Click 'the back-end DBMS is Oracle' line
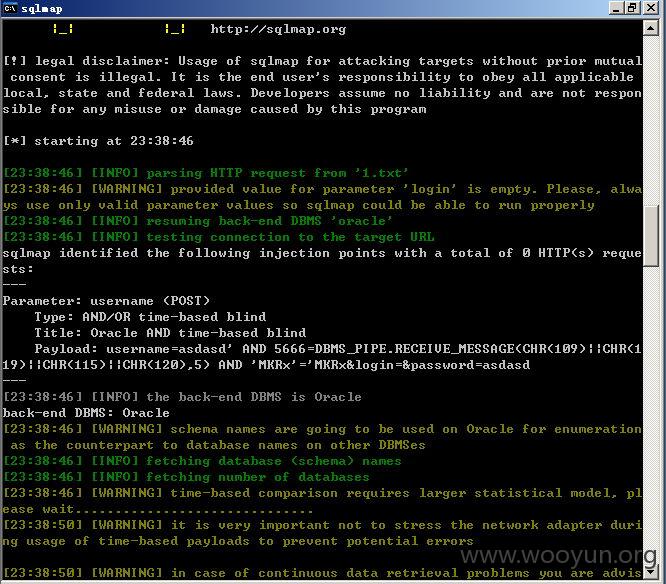Image resolution: width=666 pixels, height=584 pixels. (x=182, y=397)
